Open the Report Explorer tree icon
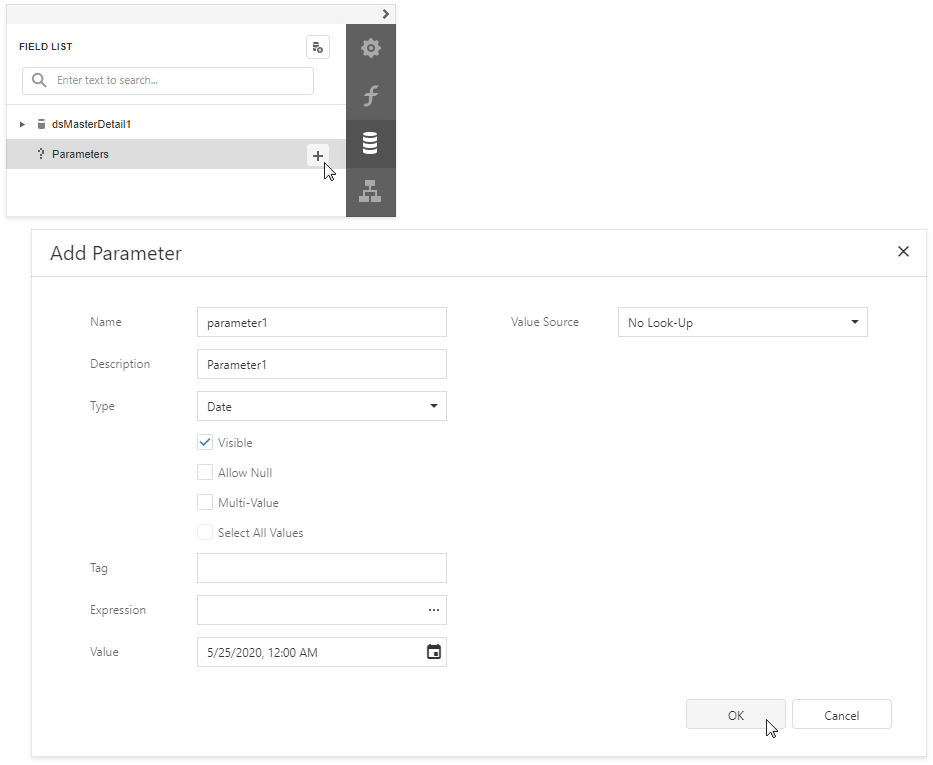Image resolution: width=933 pixels, height=765 pixels. tap(370, 191)
